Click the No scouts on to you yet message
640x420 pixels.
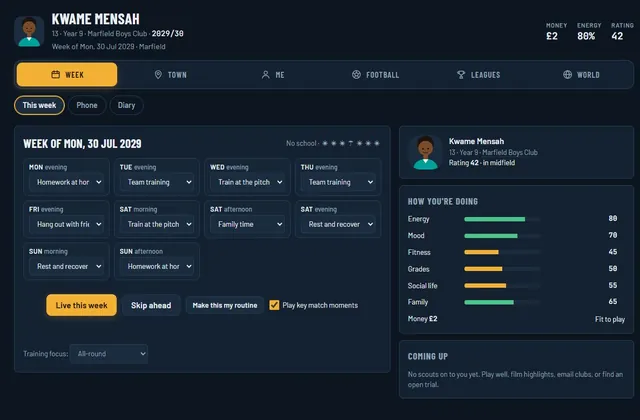(x=515, y=379)
